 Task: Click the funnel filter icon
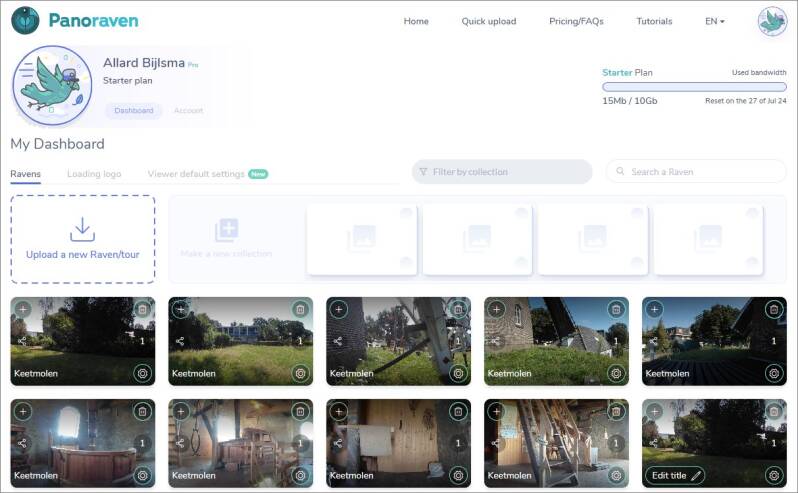423,172
